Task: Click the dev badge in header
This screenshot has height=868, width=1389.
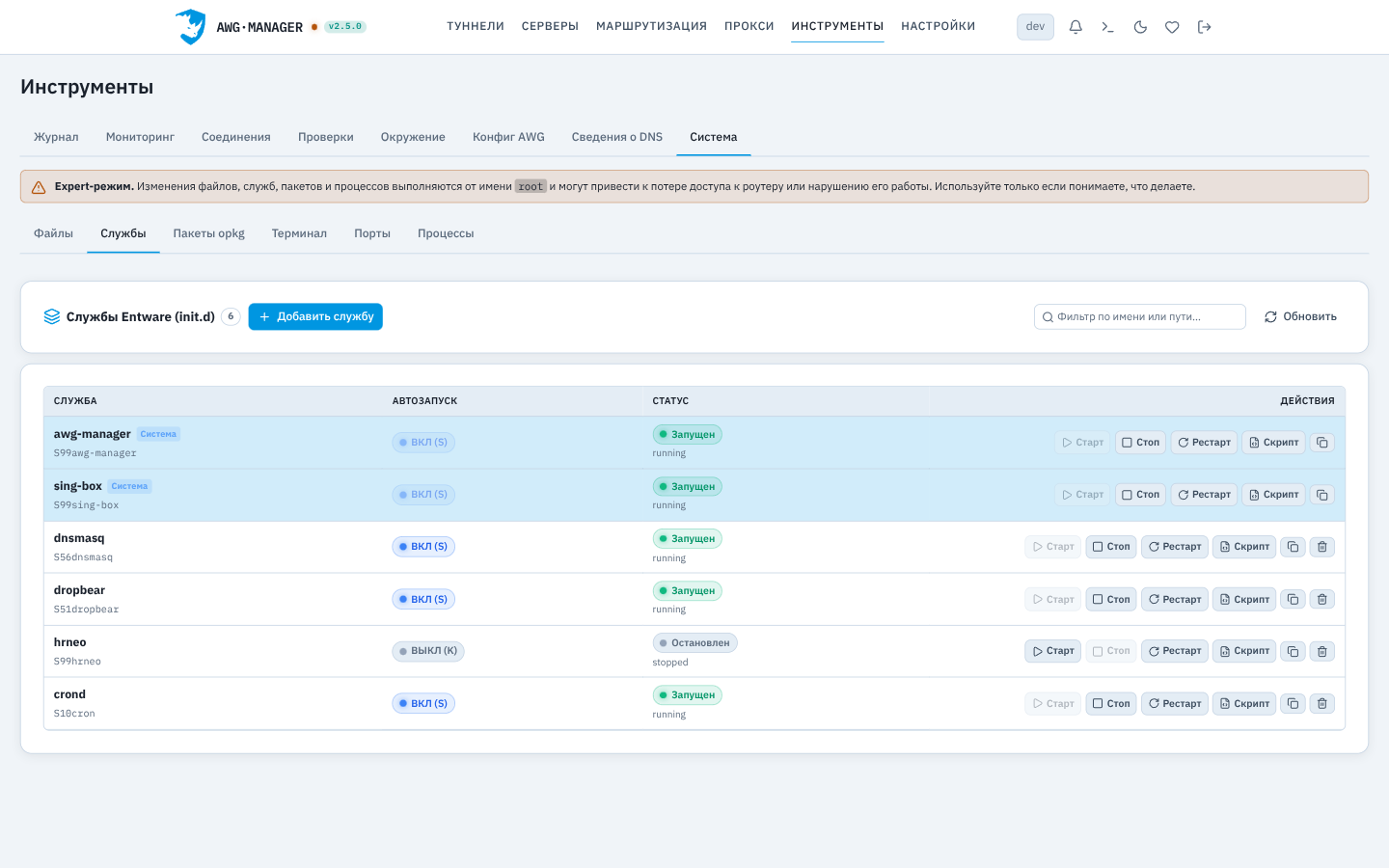Action: tap(1035, 27)
